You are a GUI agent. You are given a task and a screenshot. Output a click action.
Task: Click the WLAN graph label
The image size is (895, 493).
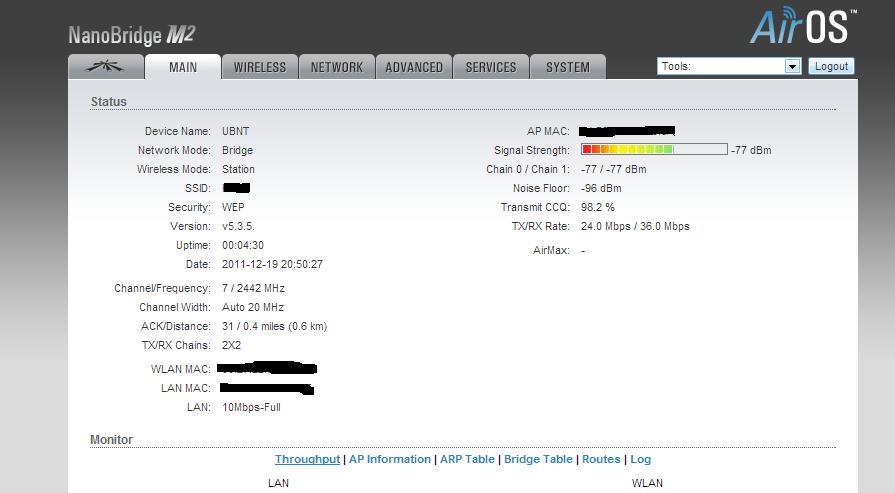(647, 483)
